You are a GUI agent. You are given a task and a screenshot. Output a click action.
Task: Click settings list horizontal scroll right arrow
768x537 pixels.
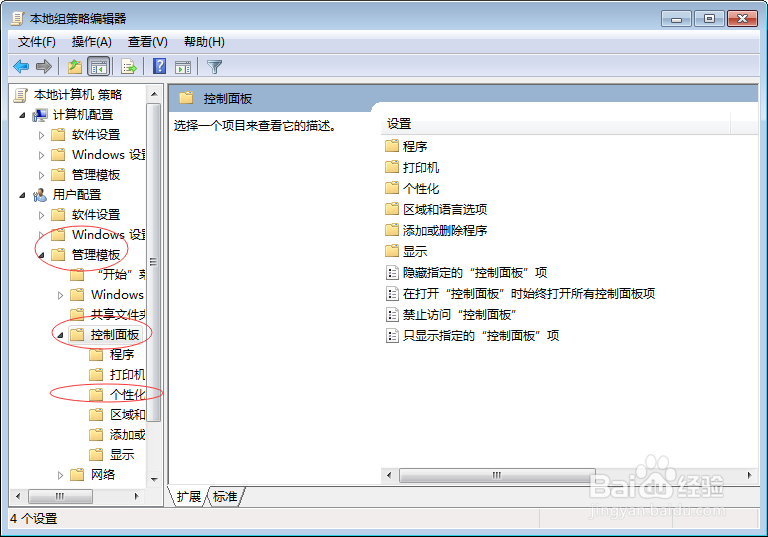[x=749, y=475]
